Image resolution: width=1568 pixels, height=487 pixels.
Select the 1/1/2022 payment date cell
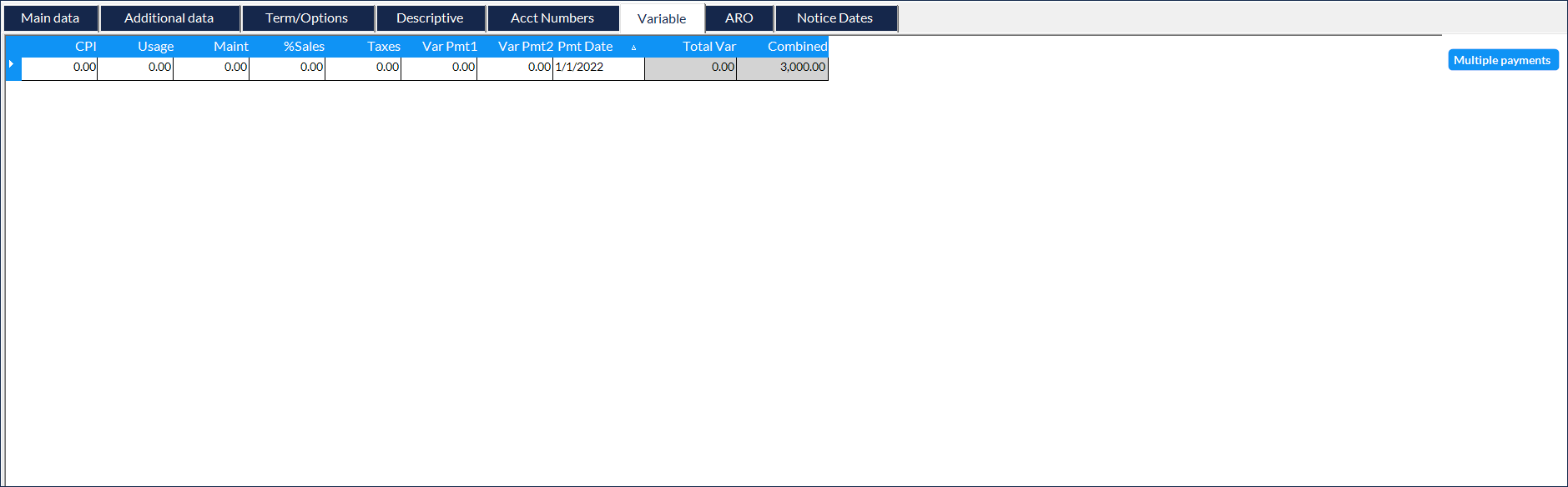click(x=599, y=68)
